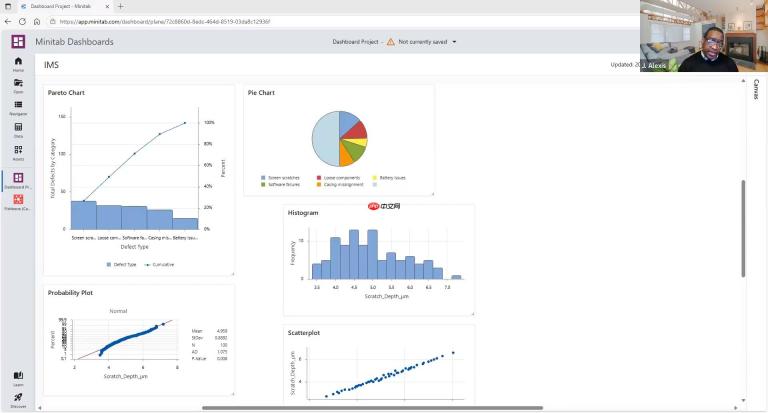Screen dimensions: 768x413
Task: Click the Defect Type axis label
Action: coord(134,247)
